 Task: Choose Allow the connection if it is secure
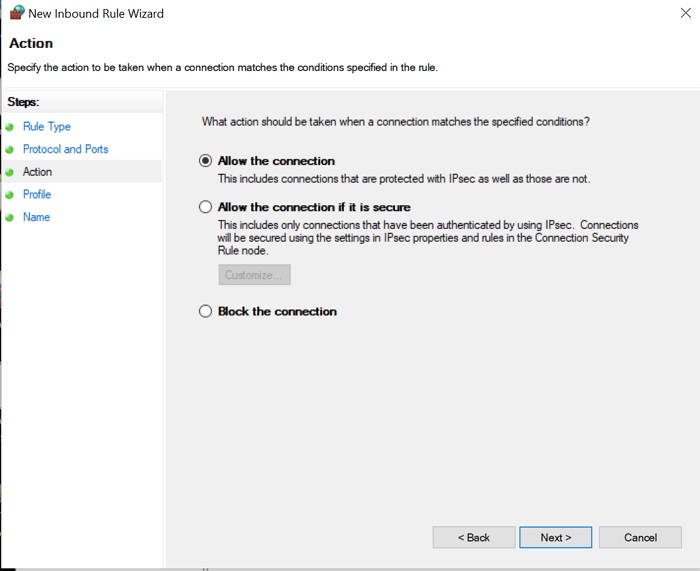(206, 207)
